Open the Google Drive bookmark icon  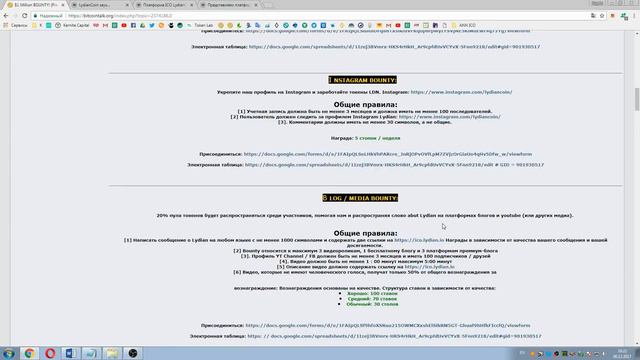click(x=142, y=25)
